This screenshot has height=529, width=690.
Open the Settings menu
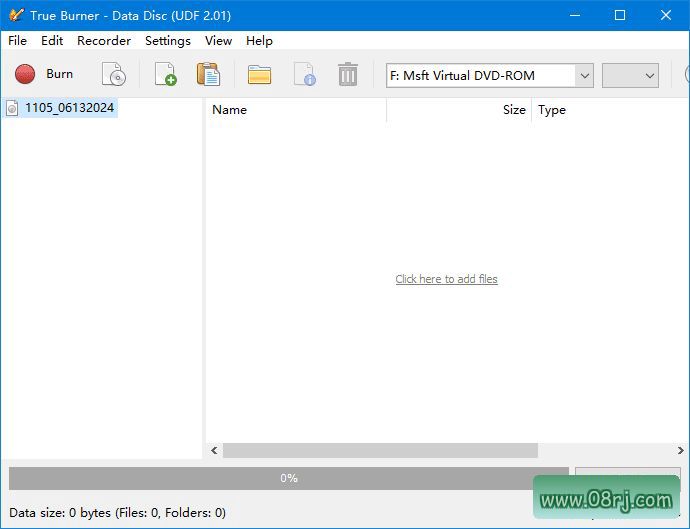167,41
